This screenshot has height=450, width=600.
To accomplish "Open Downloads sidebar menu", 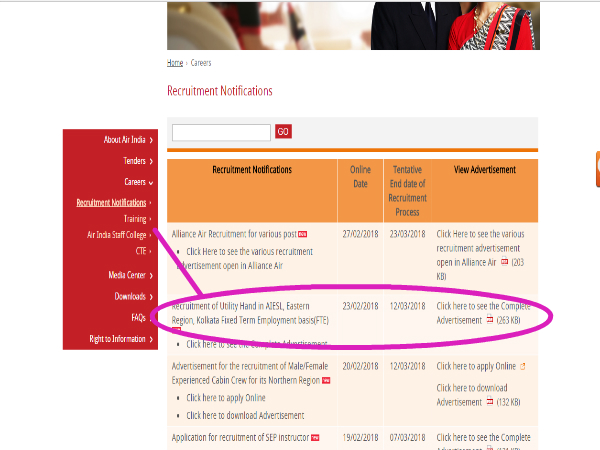I will point(130,297).
